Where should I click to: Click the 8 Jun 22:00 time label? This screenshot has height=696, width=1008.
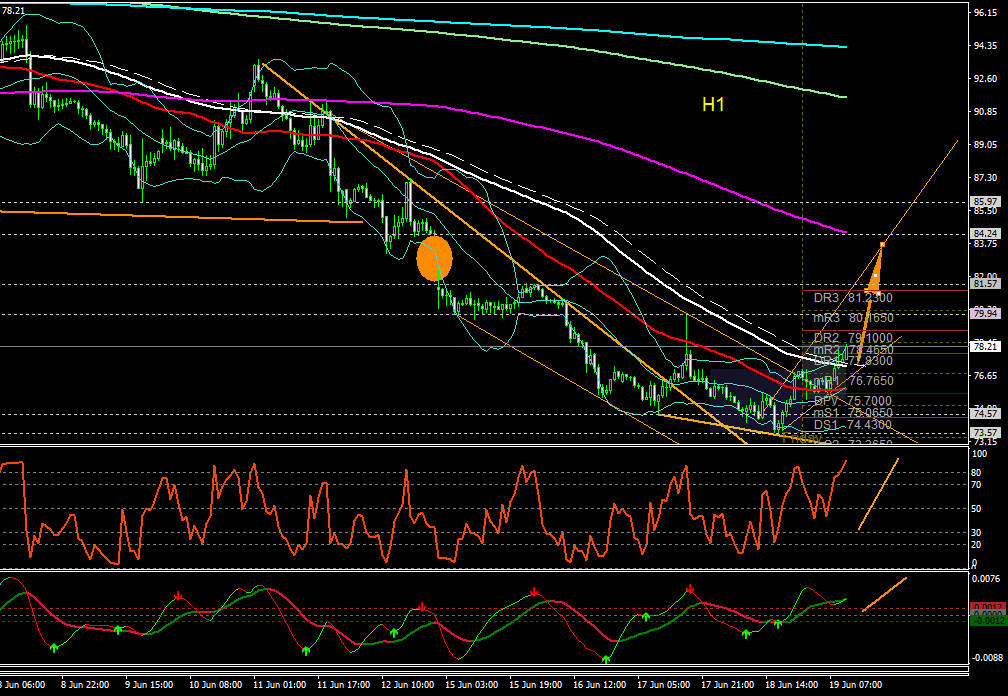[85, 684]
